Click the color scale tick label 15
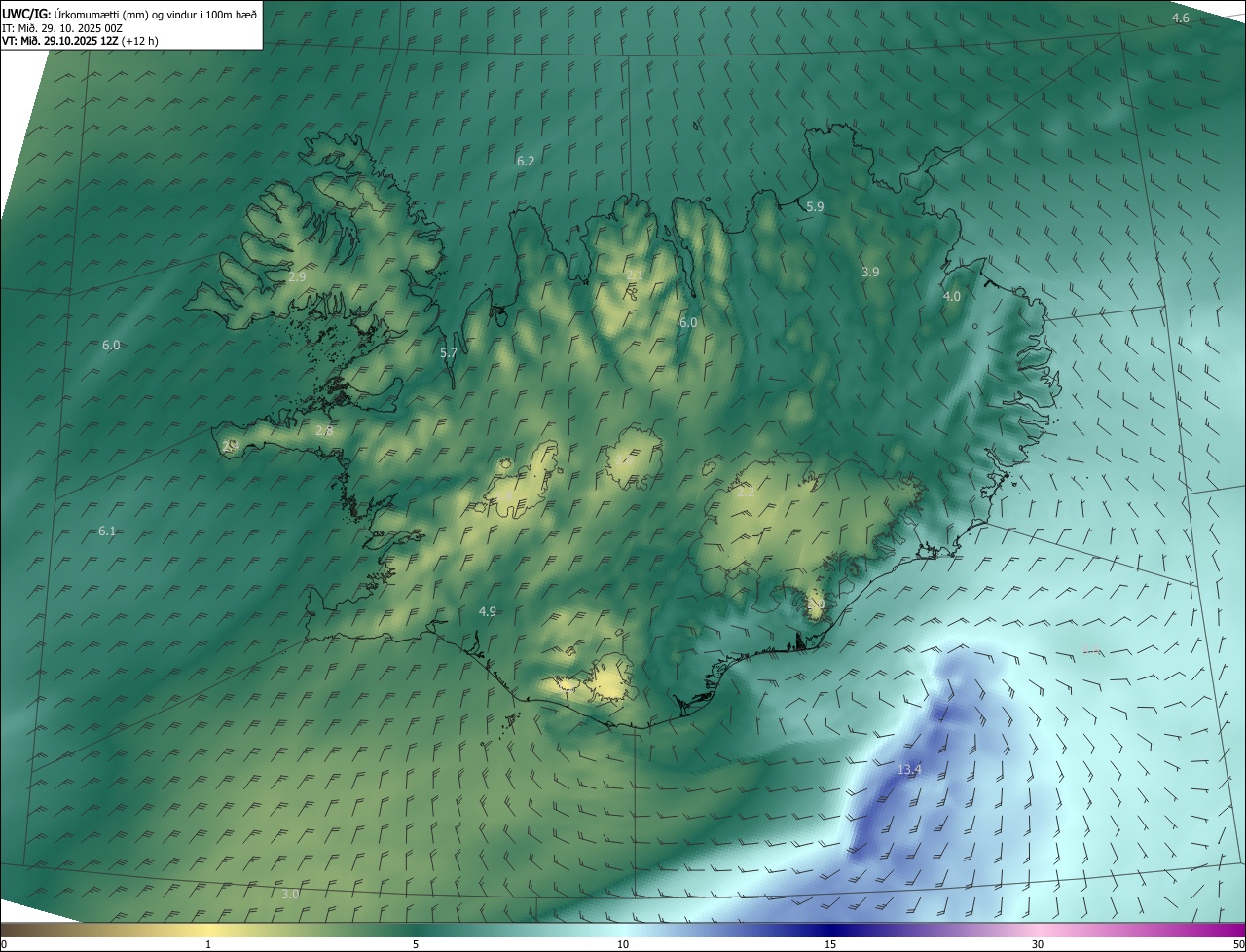The width and height of the screenshot is (1246, 952). coord(830,944)
